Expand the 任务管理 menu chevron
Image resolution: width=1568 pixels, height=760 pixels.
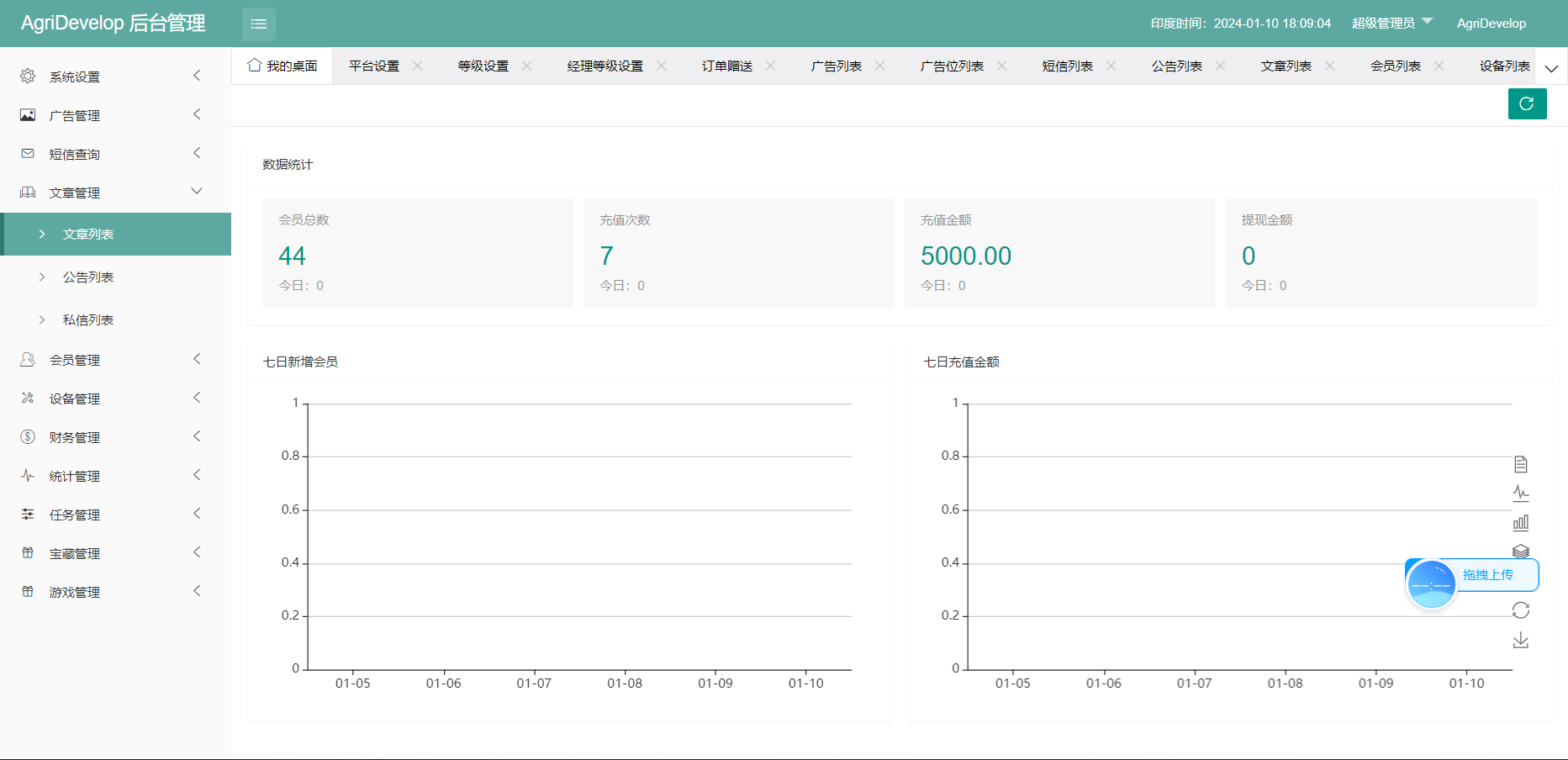point(197,514)
